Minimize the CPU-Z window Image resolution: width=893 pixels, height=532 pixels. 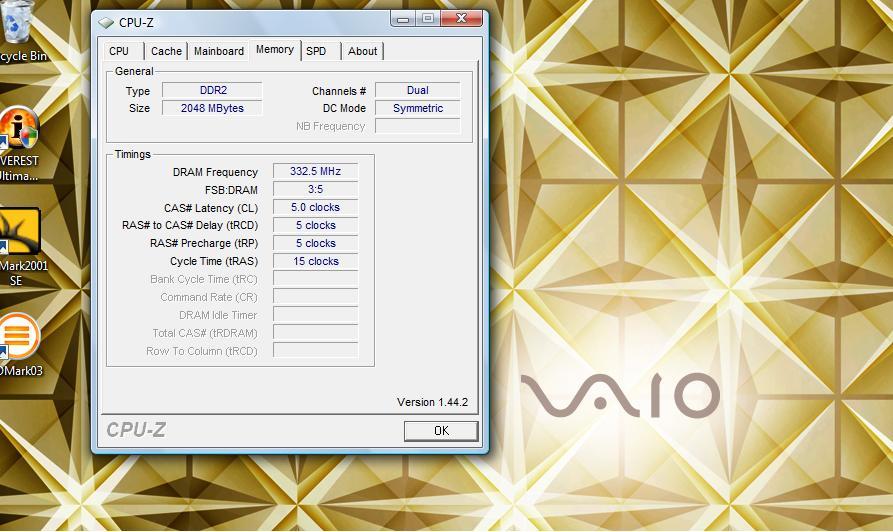pyautogui.click(x=403, y=19)
